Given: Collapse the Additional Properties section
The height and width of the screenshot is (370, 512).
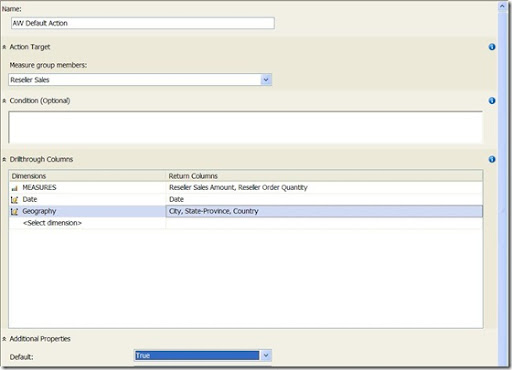Looking at the screenshot, I should (x=4, y=339).
